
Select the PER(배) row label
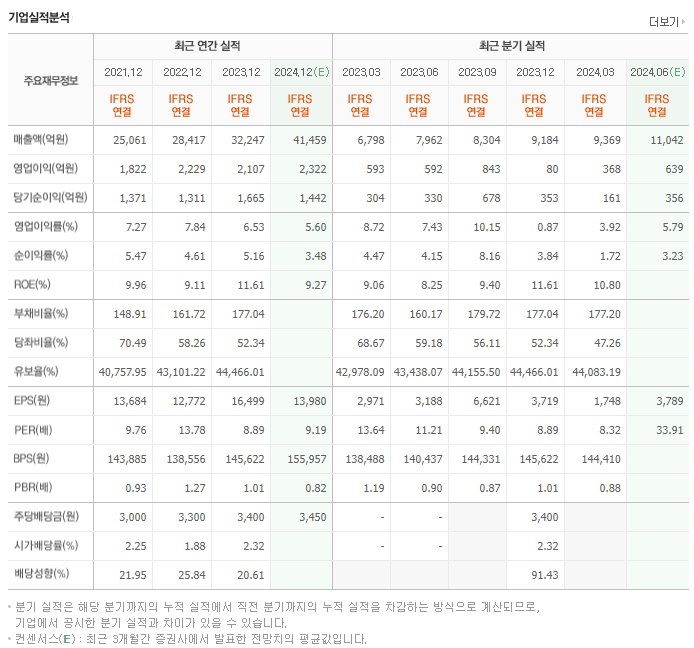tap(33, 429)
